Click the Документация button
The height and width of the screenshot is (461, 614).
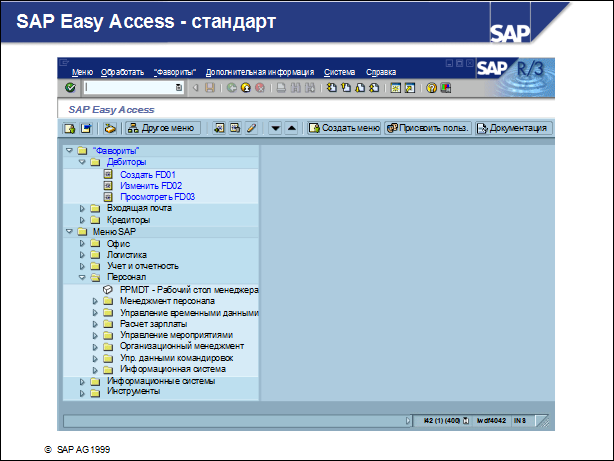[513, 128]
